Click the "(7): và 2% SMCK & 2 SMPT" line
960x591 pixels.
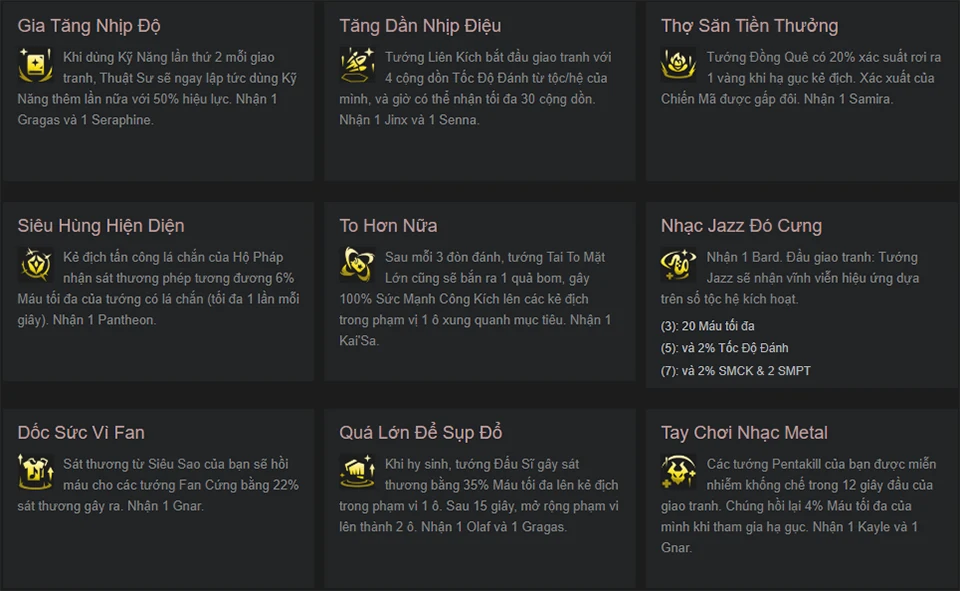[735, 370]
